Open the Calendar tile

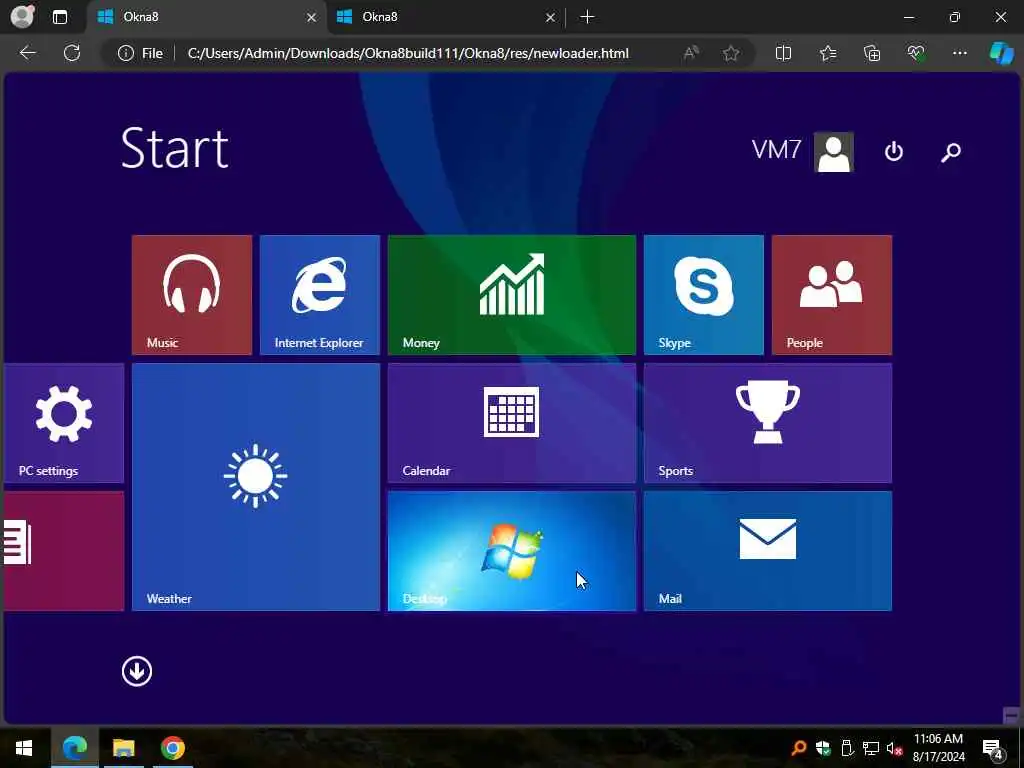511,423
